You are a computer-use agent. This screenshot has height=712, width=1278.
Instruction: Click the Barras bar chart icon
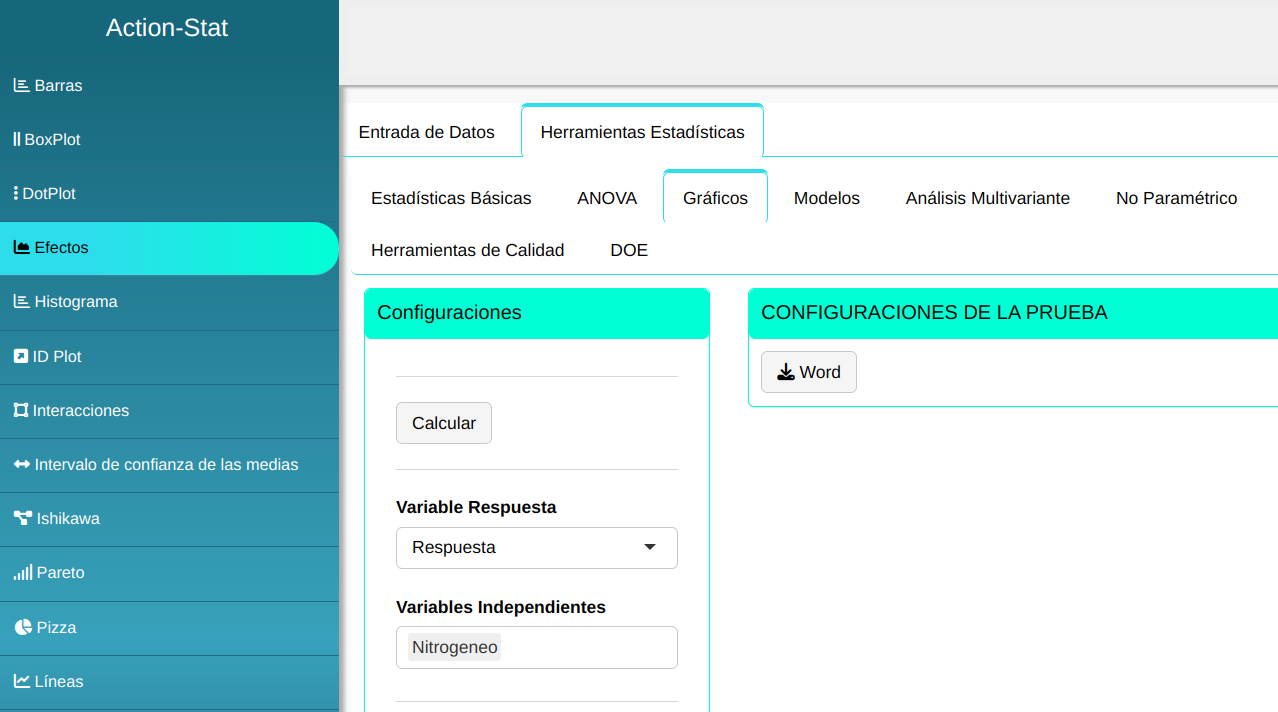click(x=21, y=86)
